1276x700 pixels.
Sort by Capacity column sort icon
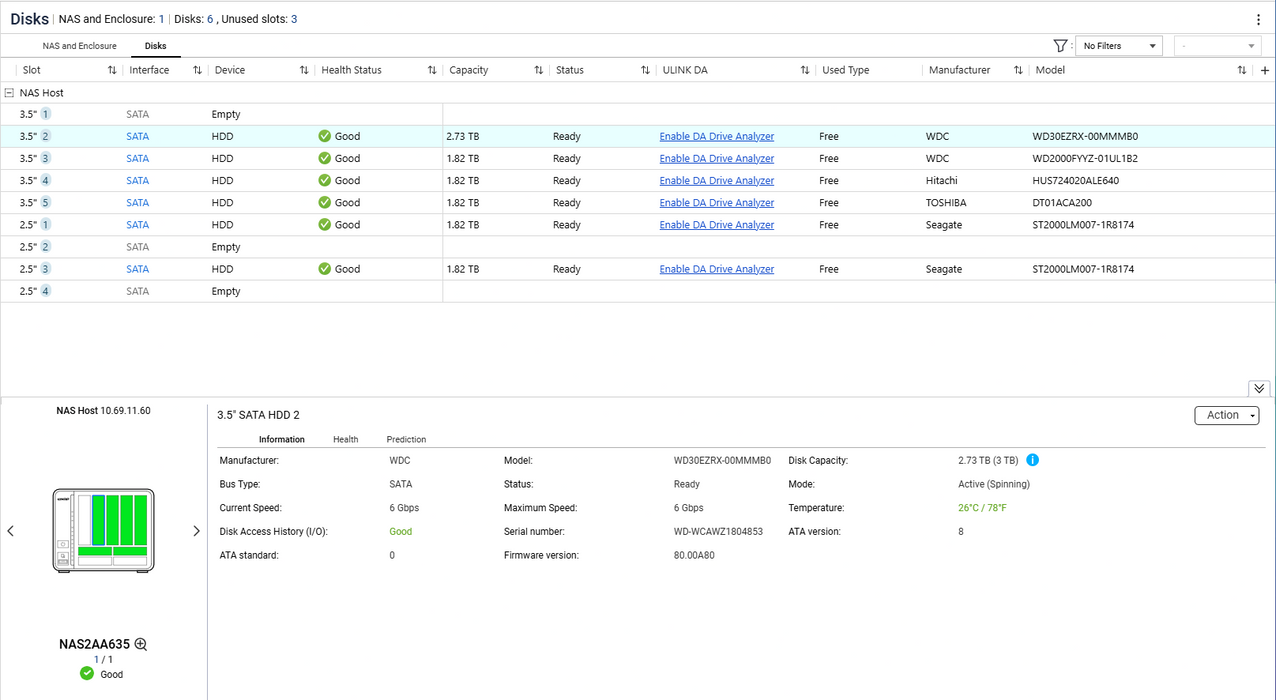[538, 70]
